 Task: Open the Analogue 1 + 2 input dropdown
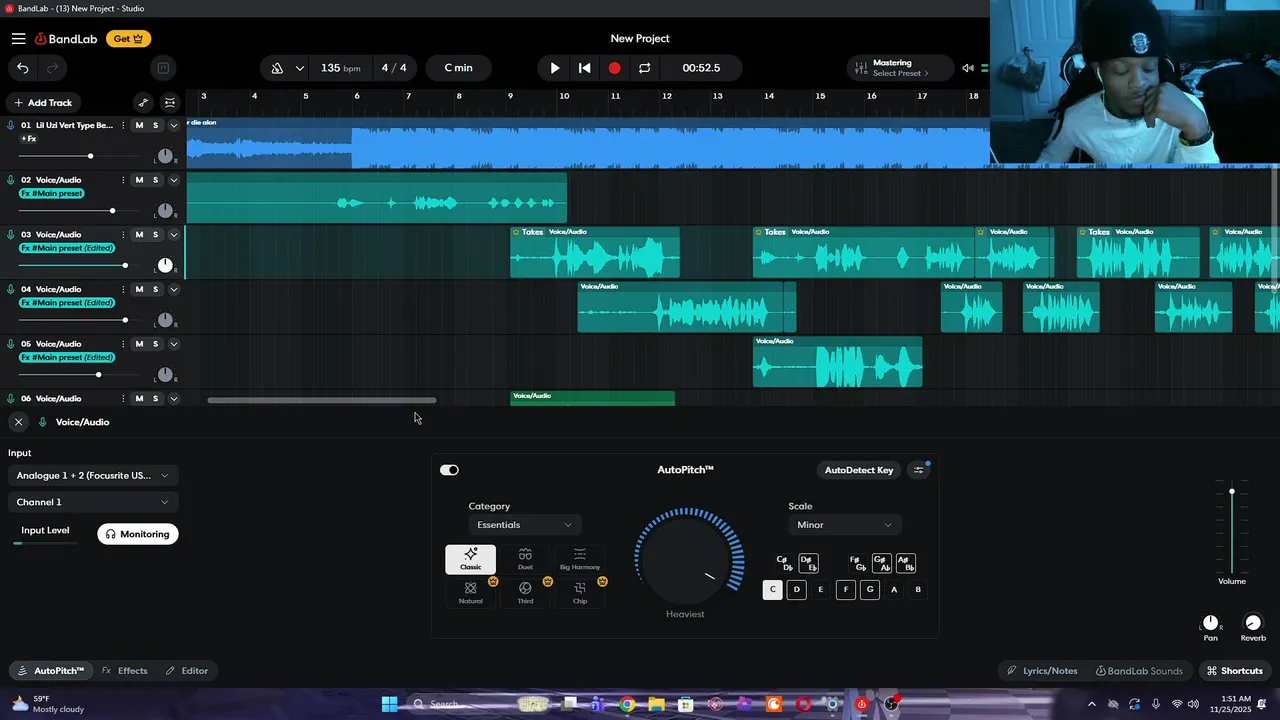93,475
